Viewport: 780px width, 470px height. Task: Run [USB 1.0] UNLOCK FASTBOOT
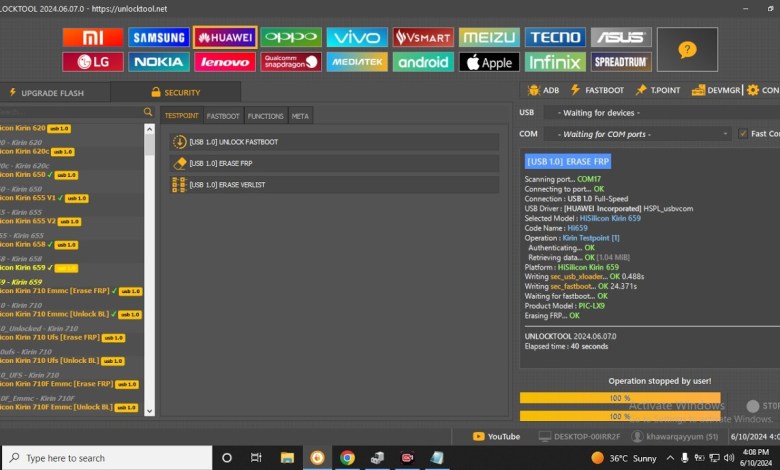[x=334, y=142]
